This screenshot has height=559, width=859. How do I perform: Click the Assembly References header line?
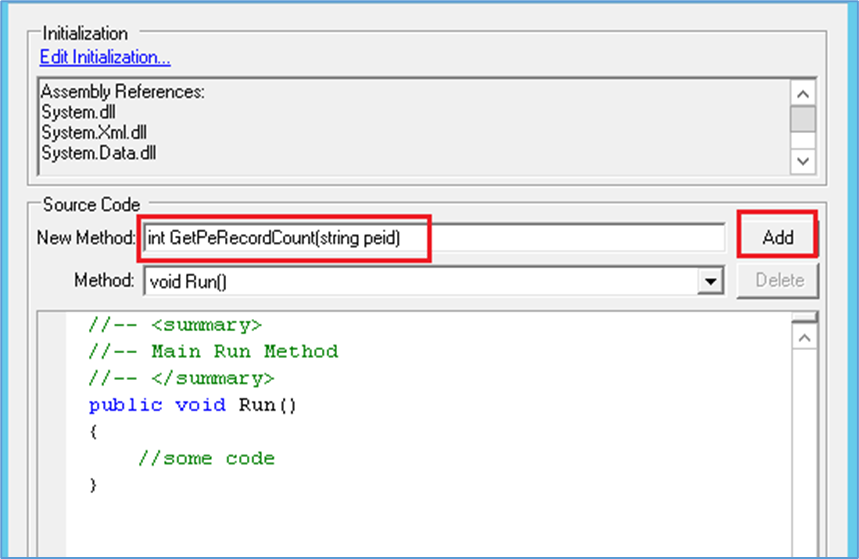(122, 92)
